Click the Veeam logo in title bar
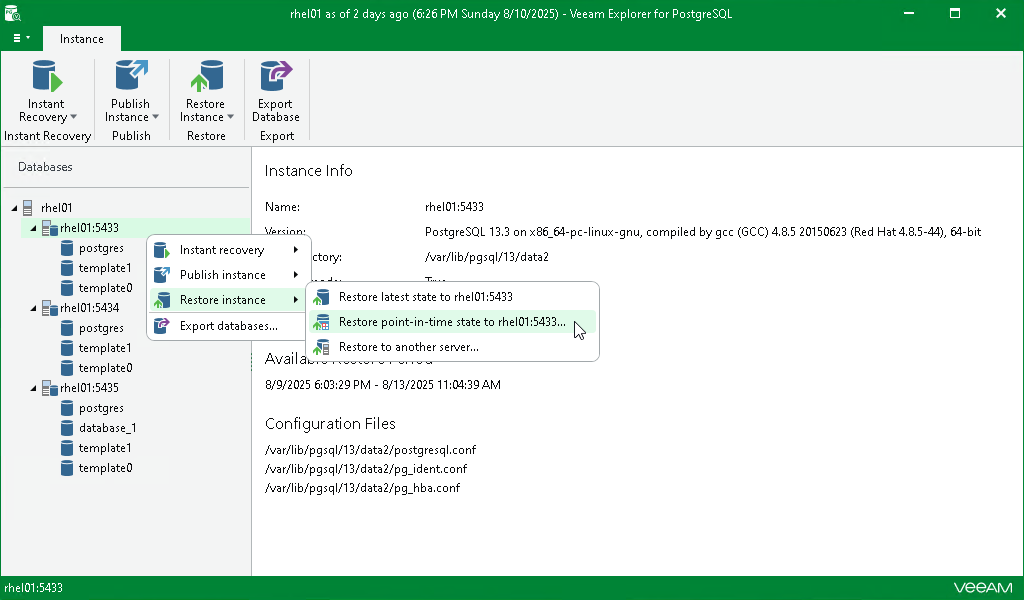This screenshot has height=600, width=1024. pyautogui.click(x=13, y=13)
